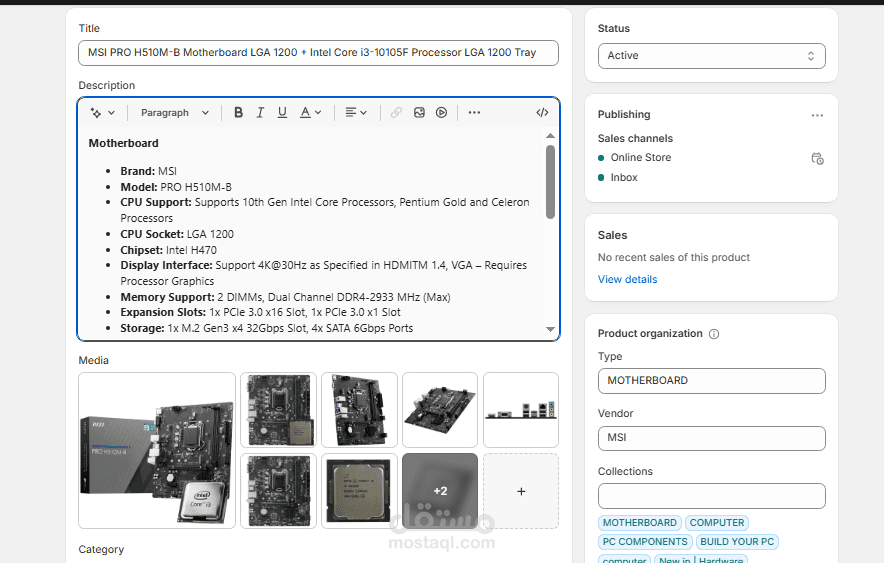Viewport: 884px width, 563px height.
Task: Click the 'Memory Support' description line
Action: coord(285,297)
